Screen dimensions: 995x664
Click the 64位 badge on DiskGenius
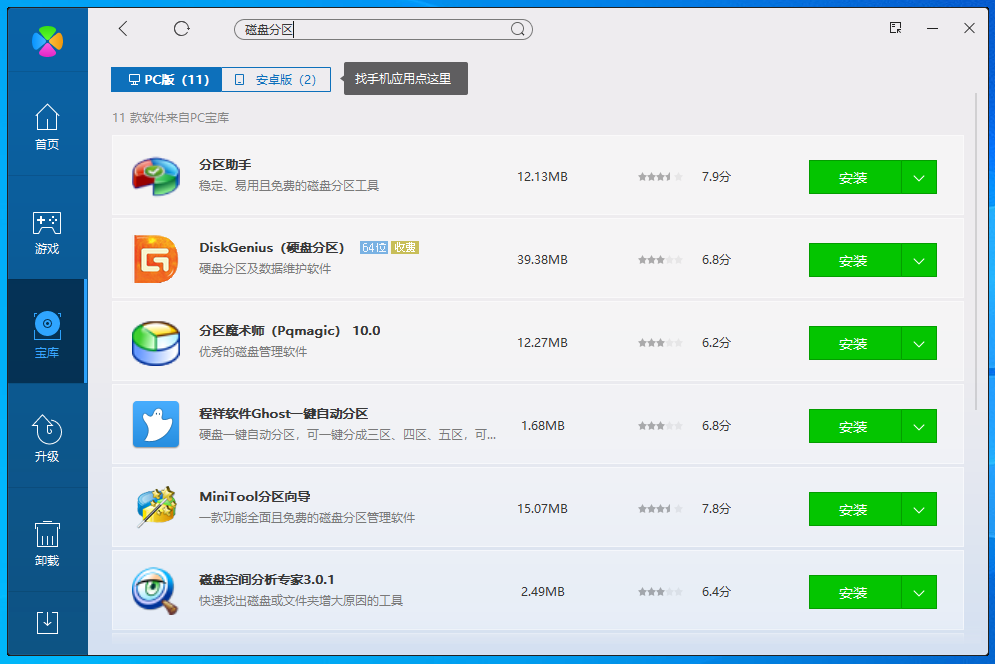point(374,248)
